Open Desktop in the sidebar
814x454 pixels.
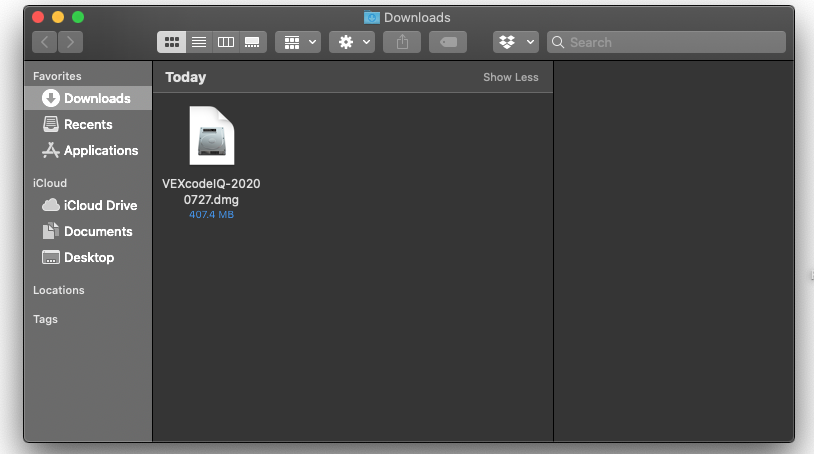tap(88, 257)
